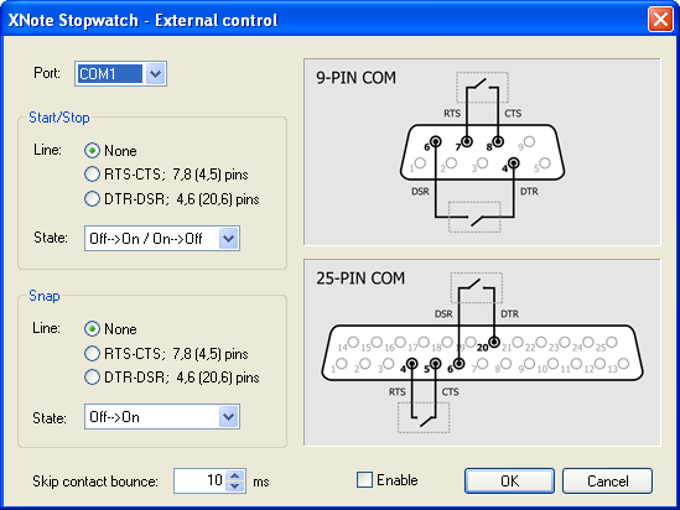Click the Start/Stop group label
The image size is (680, 510).
tap(59, 118)
